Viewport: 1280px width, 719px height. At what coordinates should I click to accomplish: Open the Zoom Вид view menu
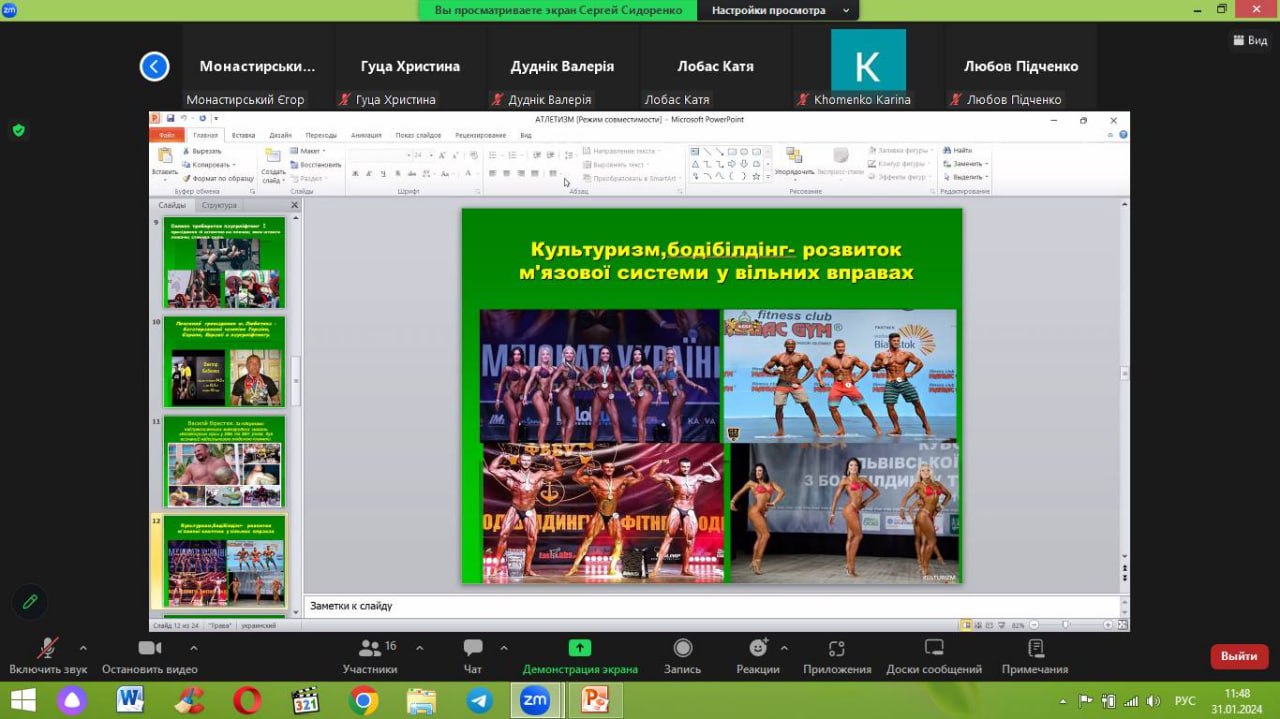tap(1248, 40)
